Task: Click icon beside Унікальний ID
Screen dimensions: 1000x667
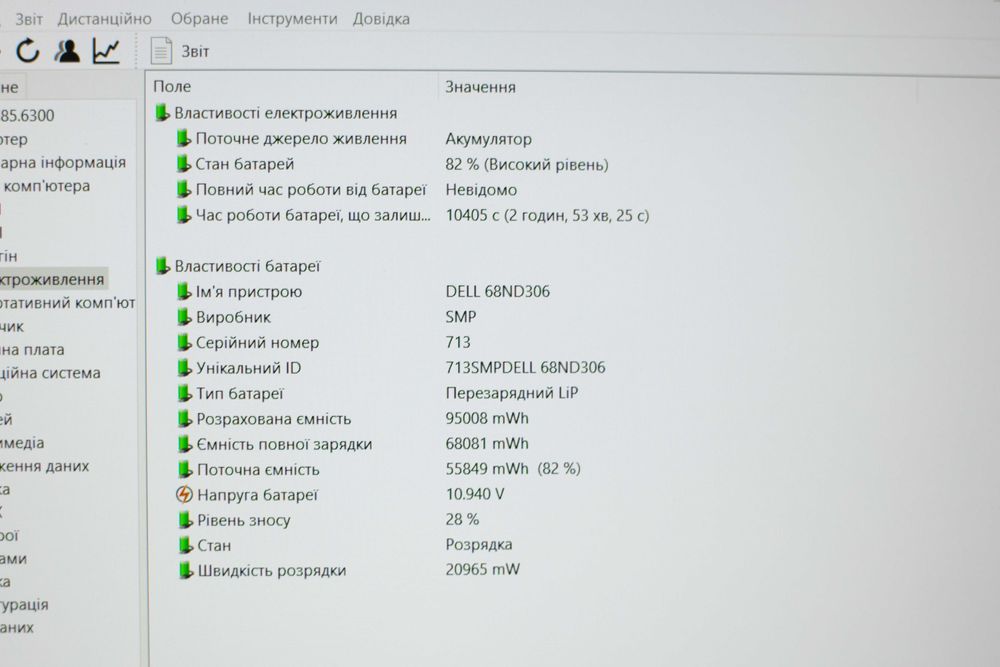Action: click(184, 368)
